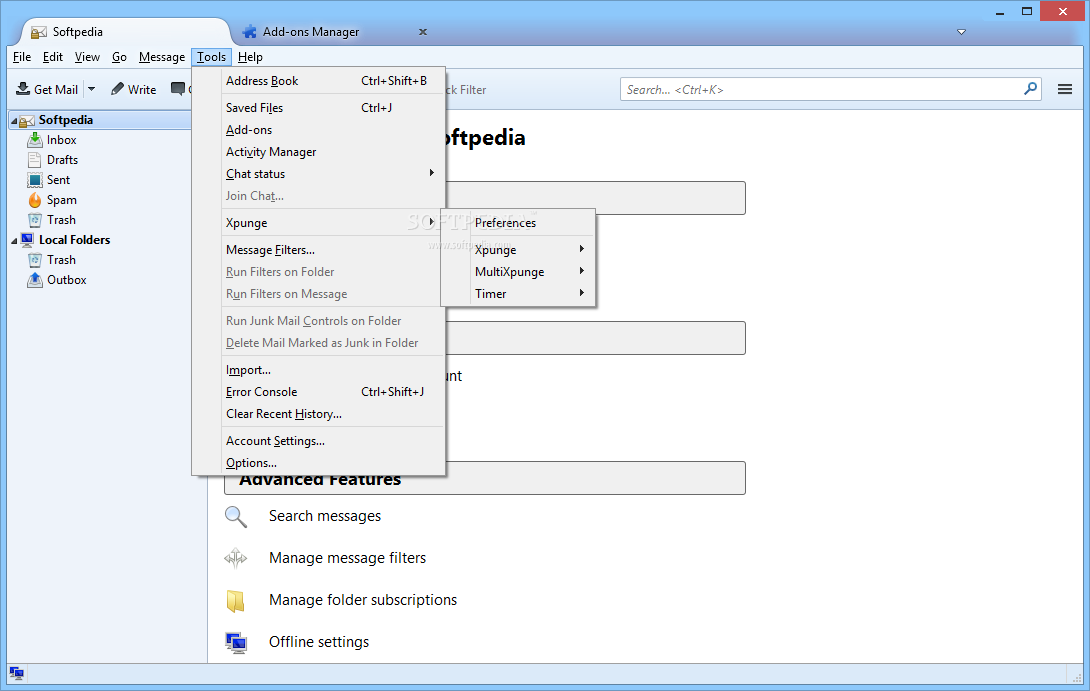Click the chat toolbar icon next to Write
This screenshot has width=1090, height=691.
[x=179, y=89]
